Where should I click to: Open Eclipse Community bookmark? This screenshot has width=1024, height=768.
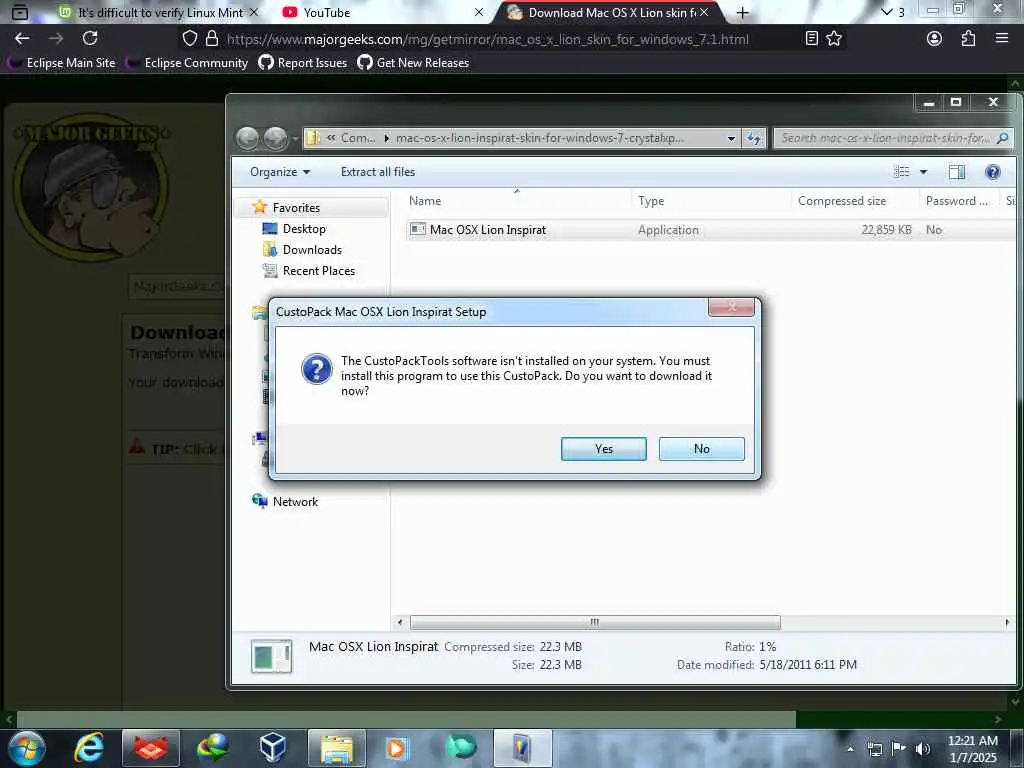click(x=187, y=63)
